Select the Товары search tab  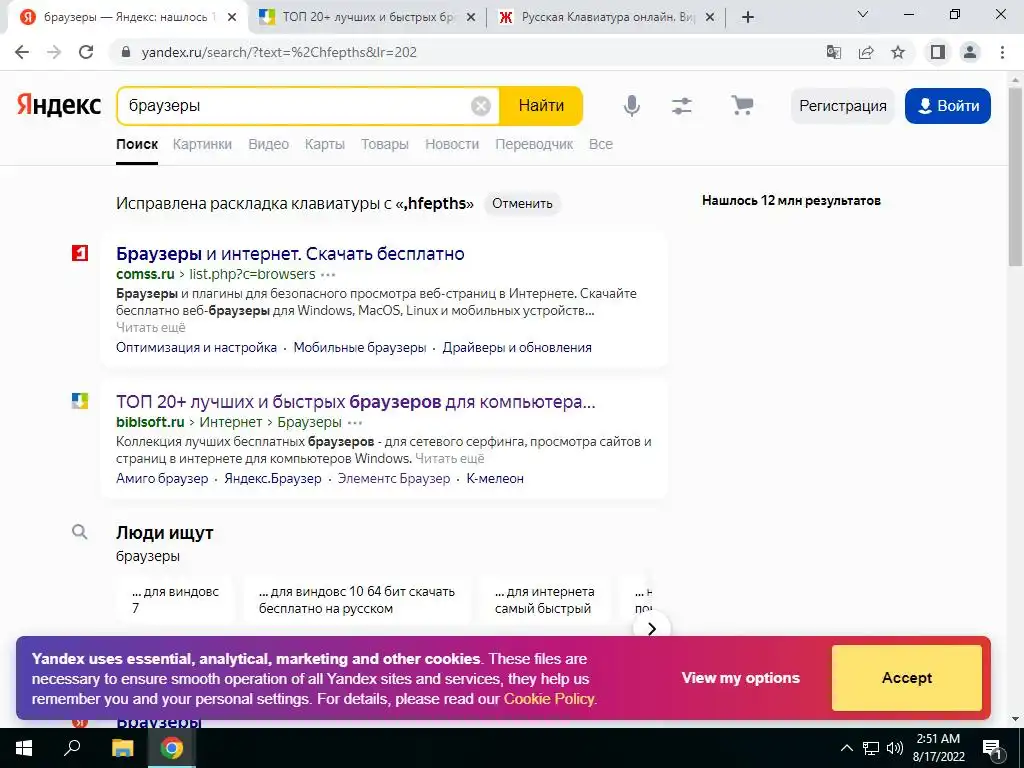coord(385,144)
